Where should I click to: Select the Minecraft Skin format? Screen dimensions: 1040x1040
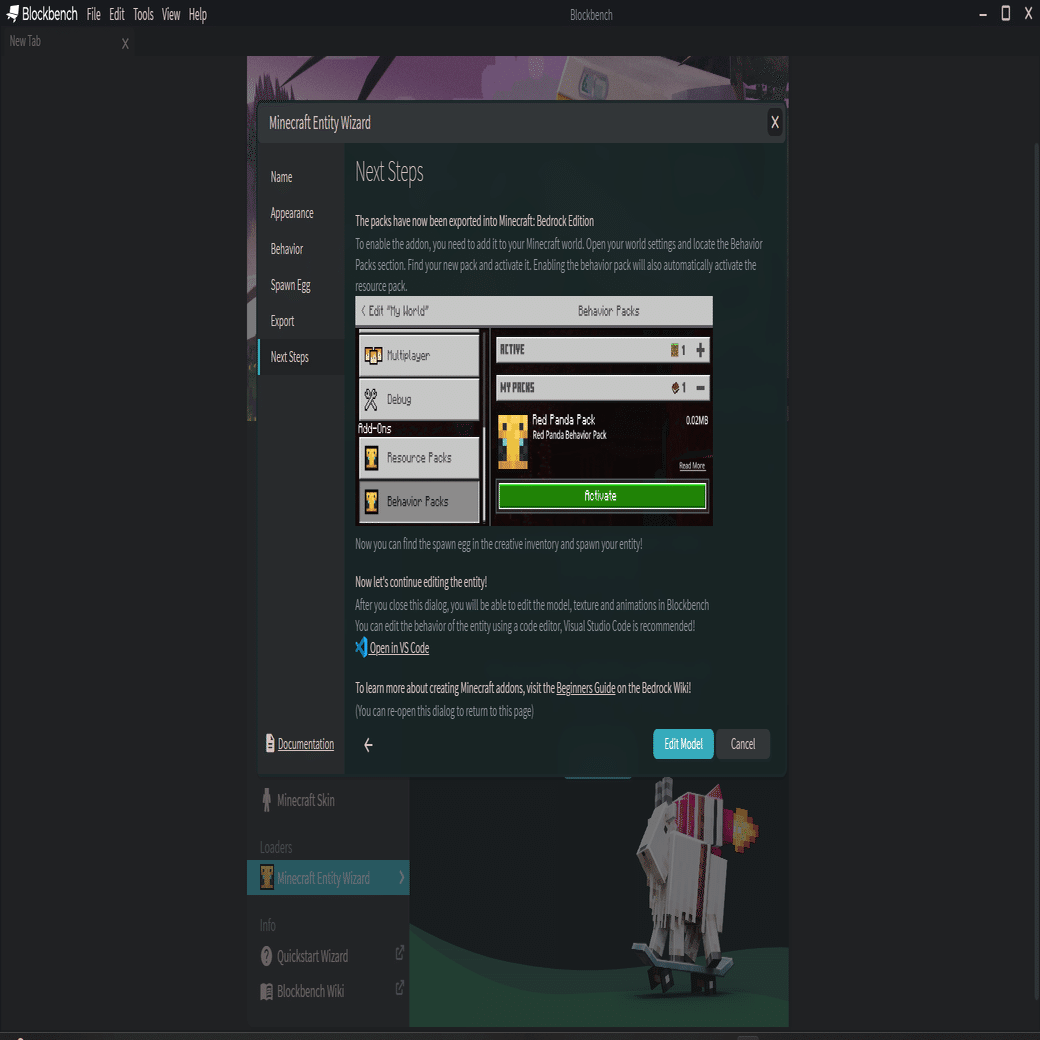pyautogui.click(x=328, y=801)
